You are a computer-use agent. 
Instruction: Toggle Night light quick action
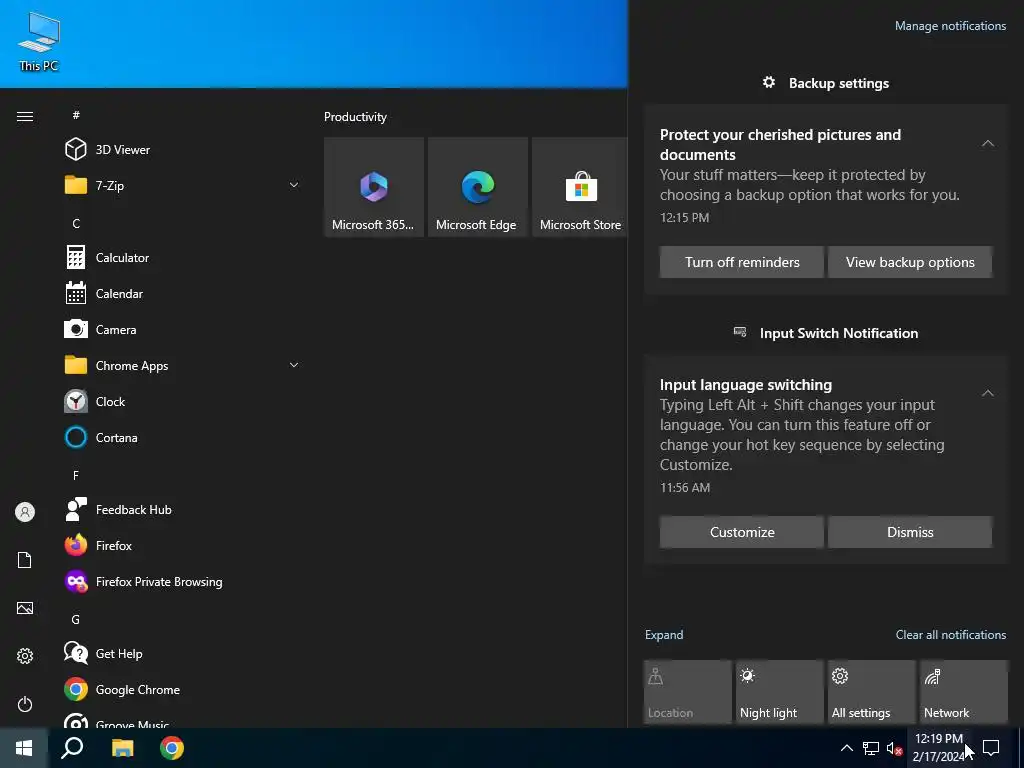pyautogui.click(x=780, y=692)
